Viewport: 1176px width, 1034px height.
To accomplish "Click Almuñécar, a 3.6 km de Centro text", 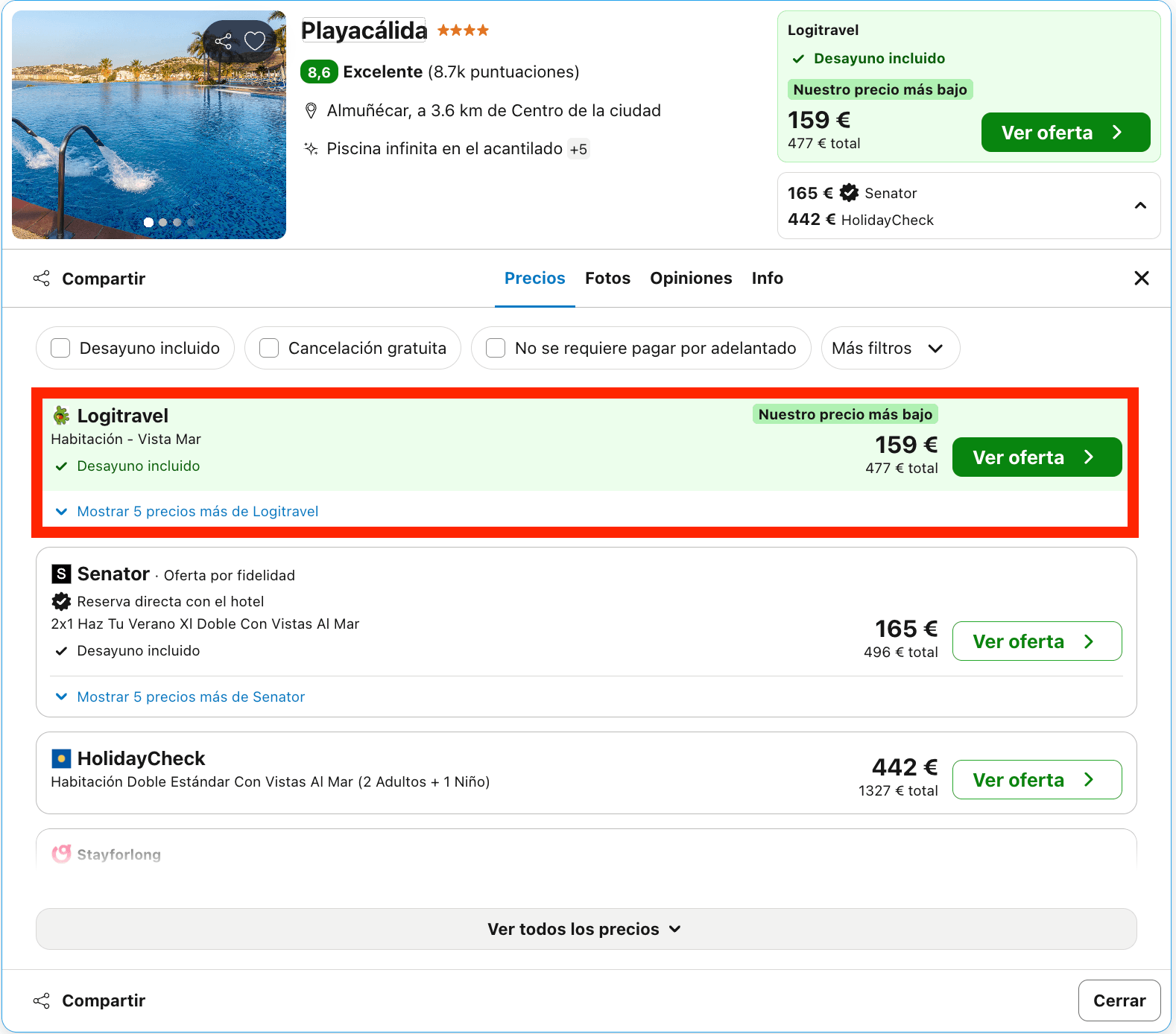I will point(493,110).
